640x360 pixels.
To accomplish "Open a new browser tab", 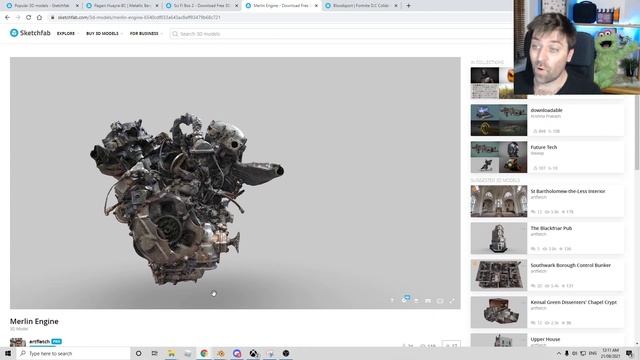I will pyautogui.click(x=408, y=6).
